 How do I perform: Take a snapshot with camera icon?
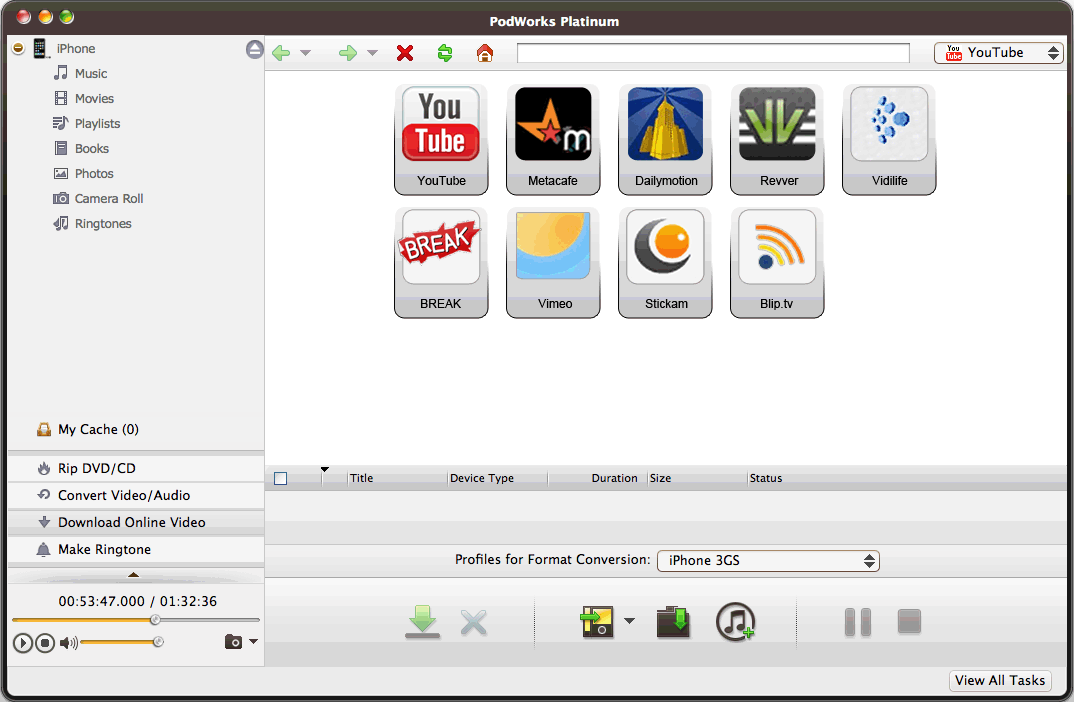coord(231,642)
